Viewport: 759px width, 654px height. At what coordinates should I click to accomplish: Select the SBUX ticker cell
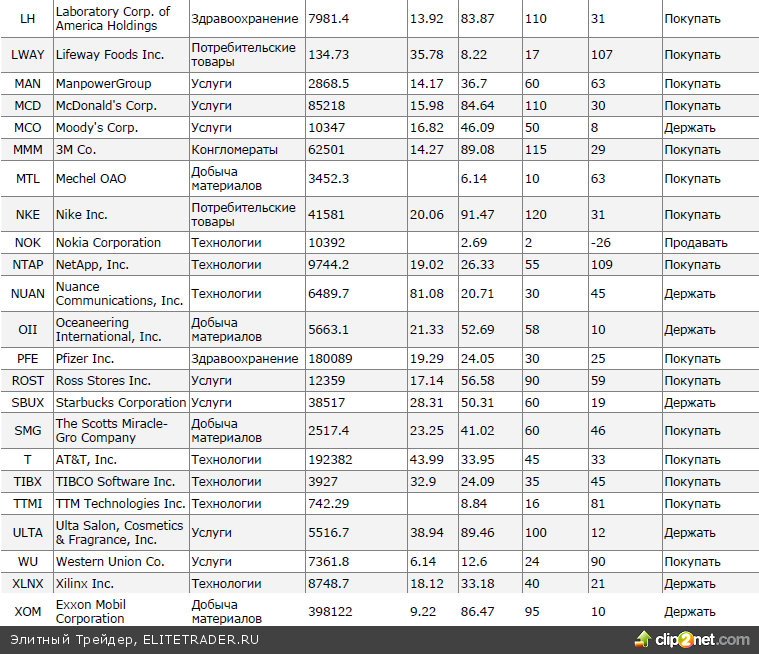pyautogui.click(x=27, y=403)
